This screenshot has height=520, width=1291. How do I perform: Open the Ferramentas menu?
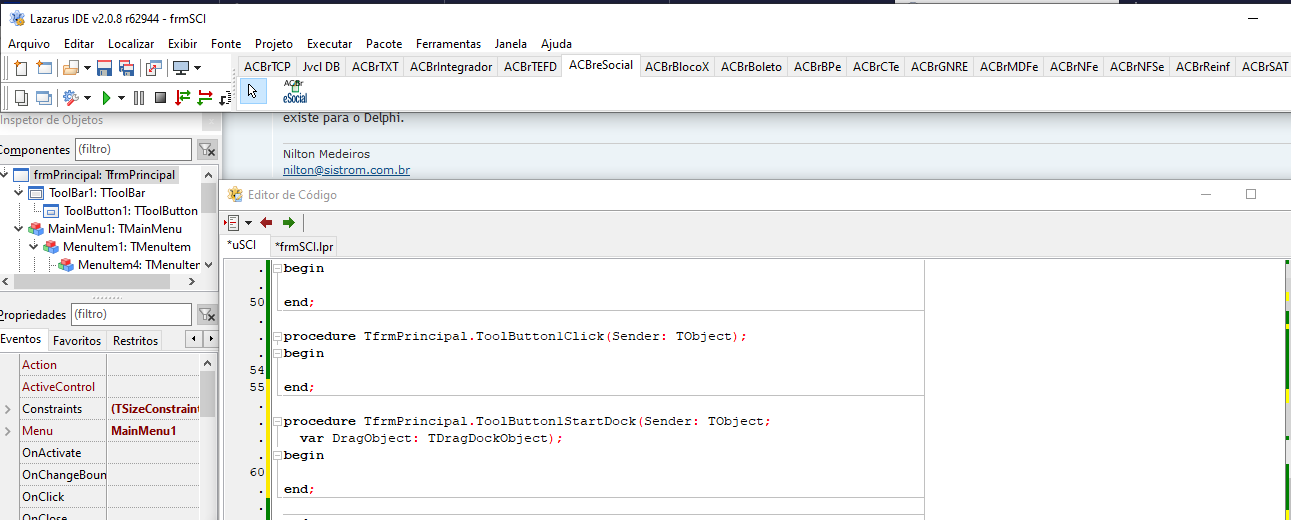448,44
